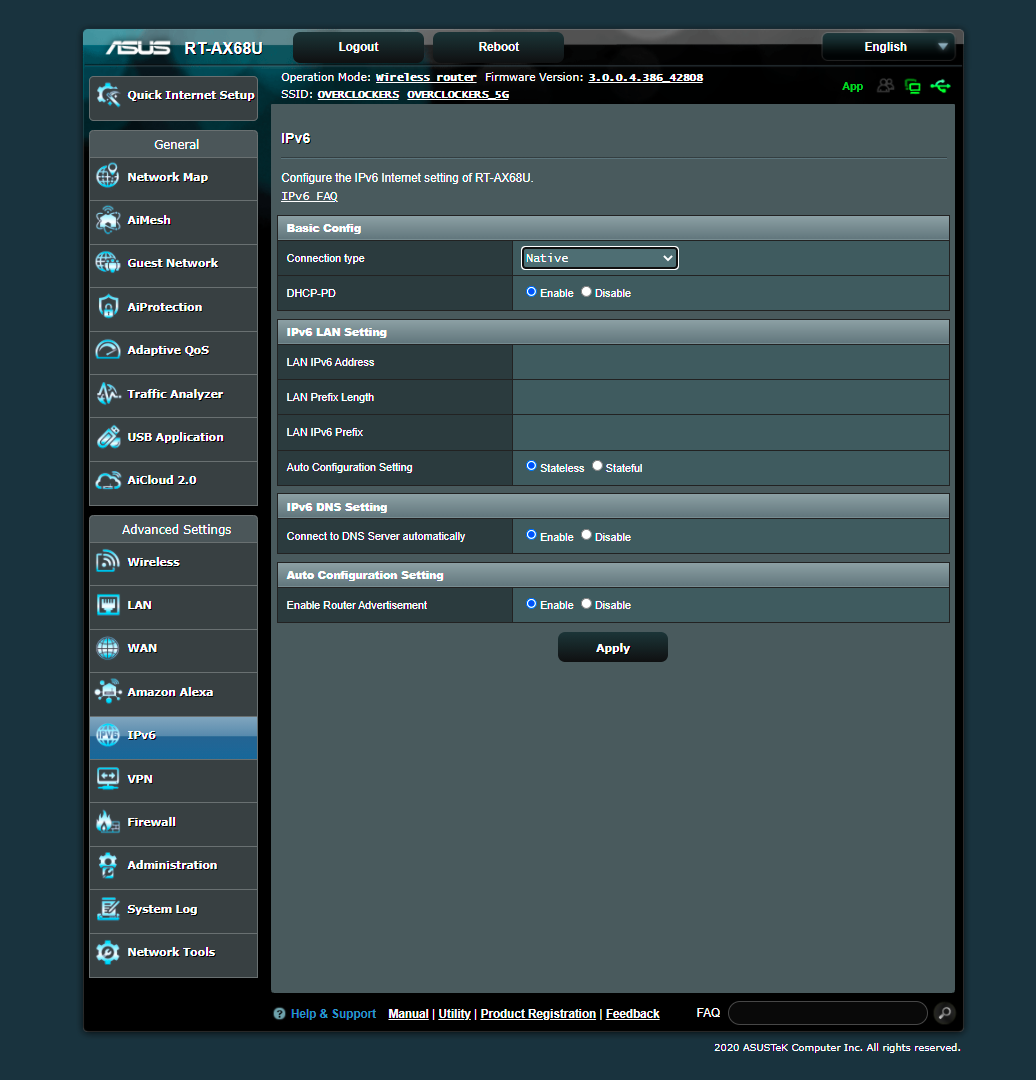The height and width of the screenshot is (1080, 1036).
Task: Click the Help & Support link
Action: point(333,1014)
